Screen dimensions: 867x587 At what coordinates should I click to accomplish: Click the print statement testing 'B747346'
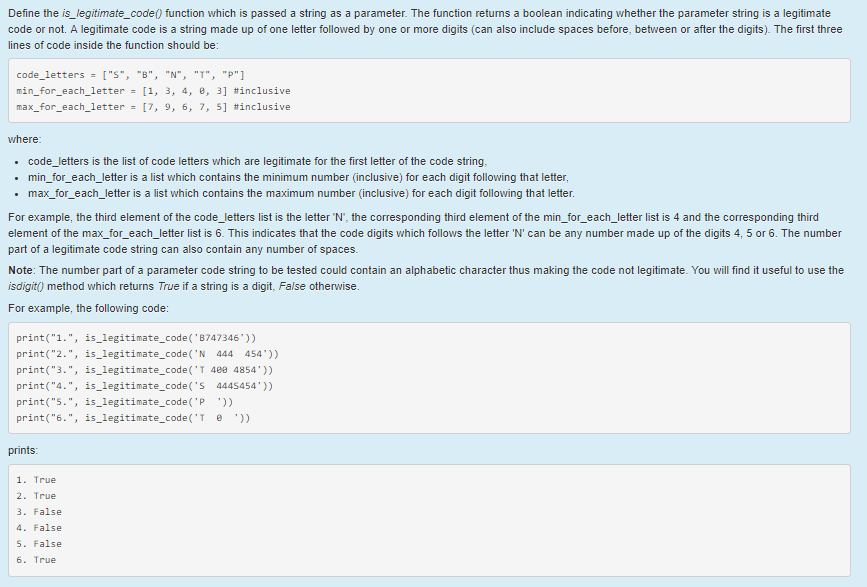pos(140,338)
